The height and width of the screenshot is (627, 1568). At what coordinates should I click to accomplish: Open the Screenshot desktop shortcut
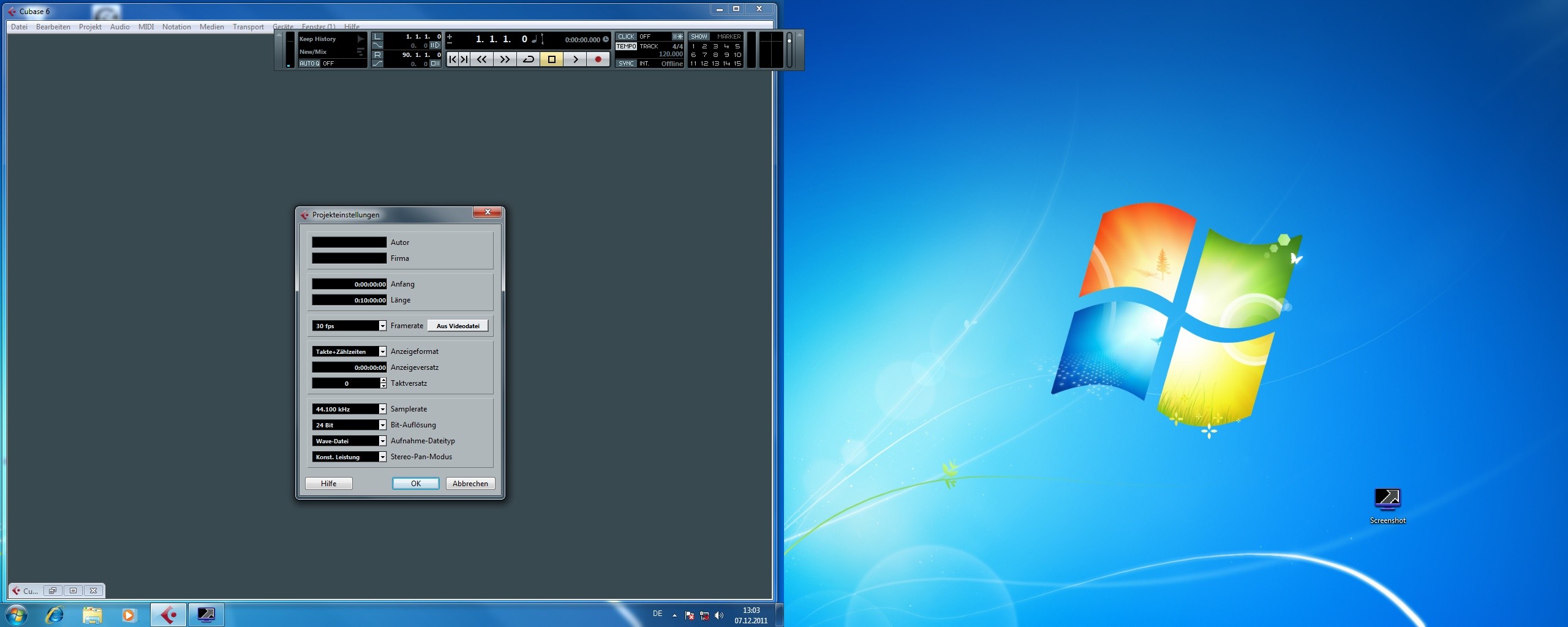[1387, 506]
